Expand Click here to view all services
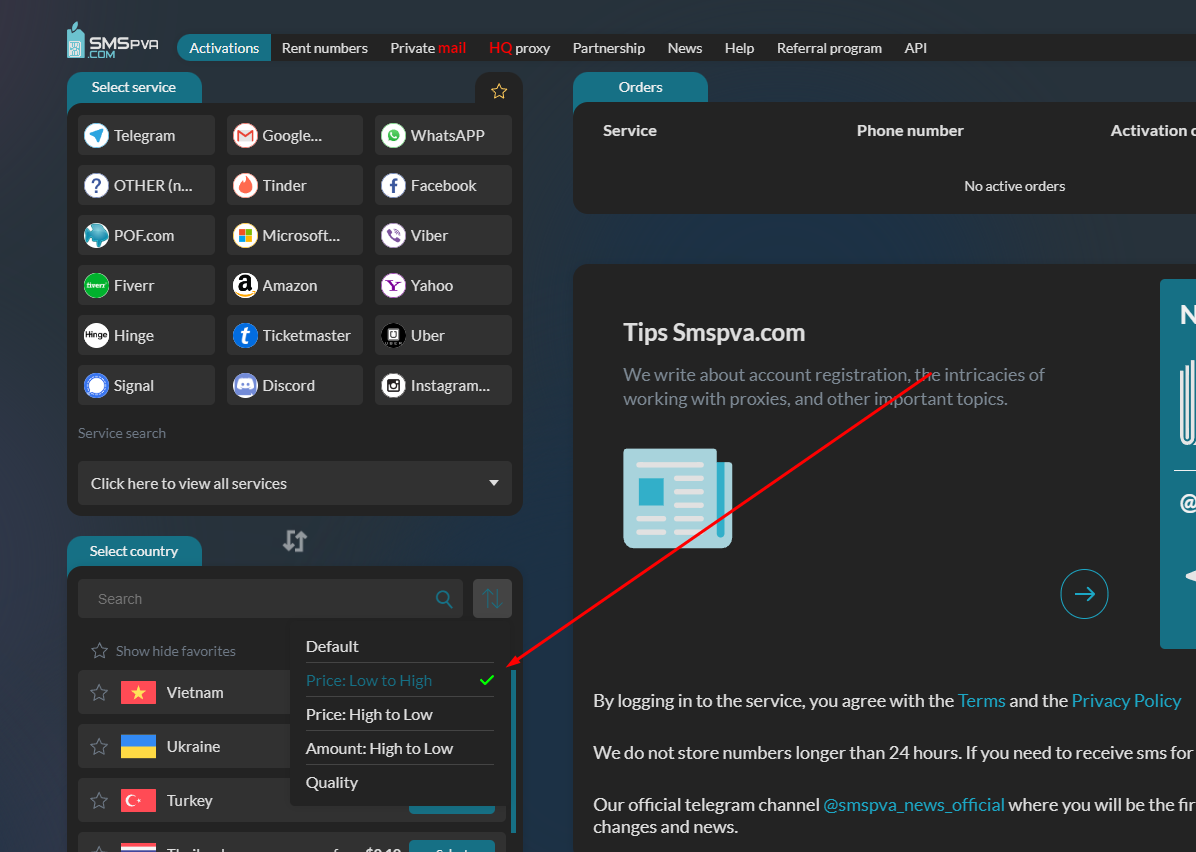 pos(294,483)
